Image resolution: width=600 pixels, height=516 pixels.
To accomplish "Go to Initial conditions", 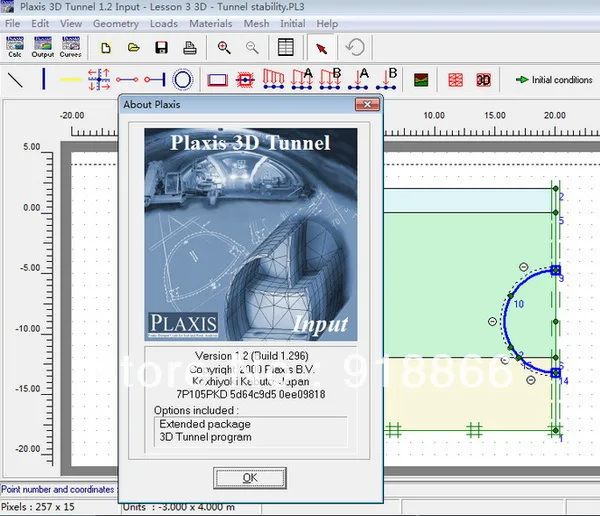I will pyautogui.click(x=554, y=80).
